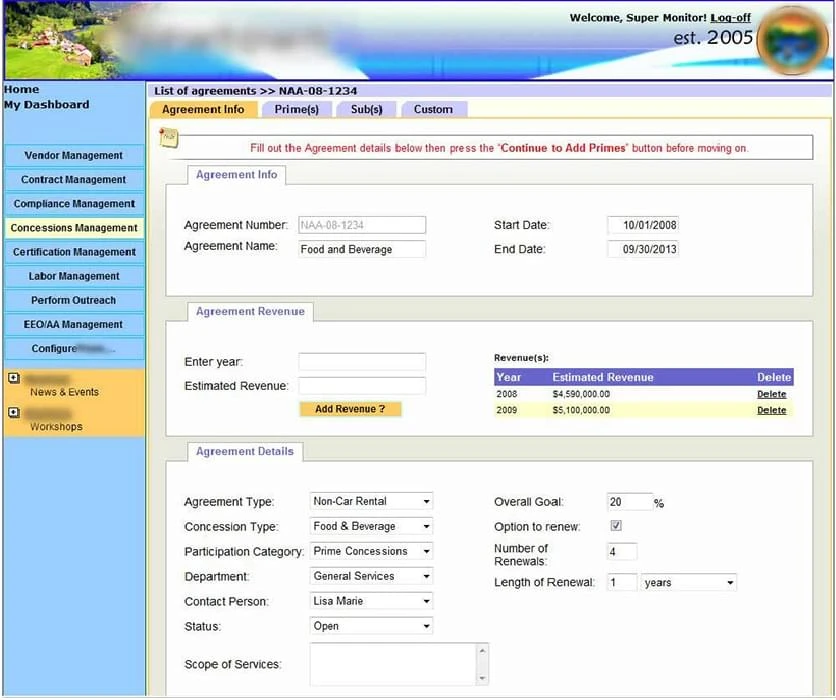Viewport: 836px width, 700px height.
Task: Focus the Length of Renewal number field
Action: (622, 582)
